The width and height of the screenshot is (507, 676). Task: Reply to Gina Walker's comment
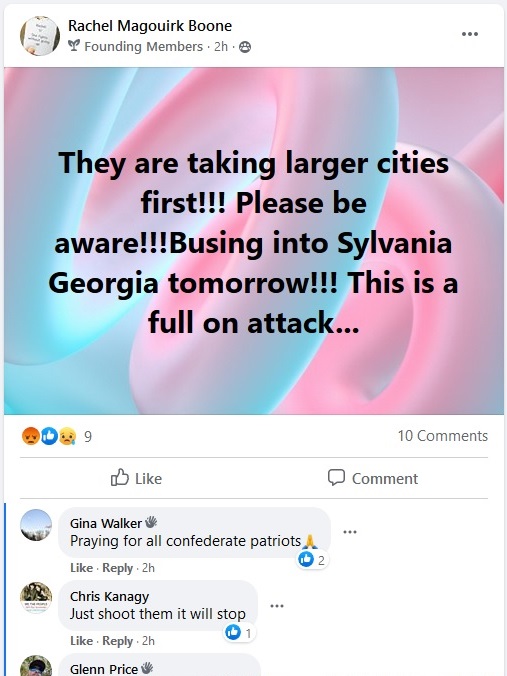117,568
